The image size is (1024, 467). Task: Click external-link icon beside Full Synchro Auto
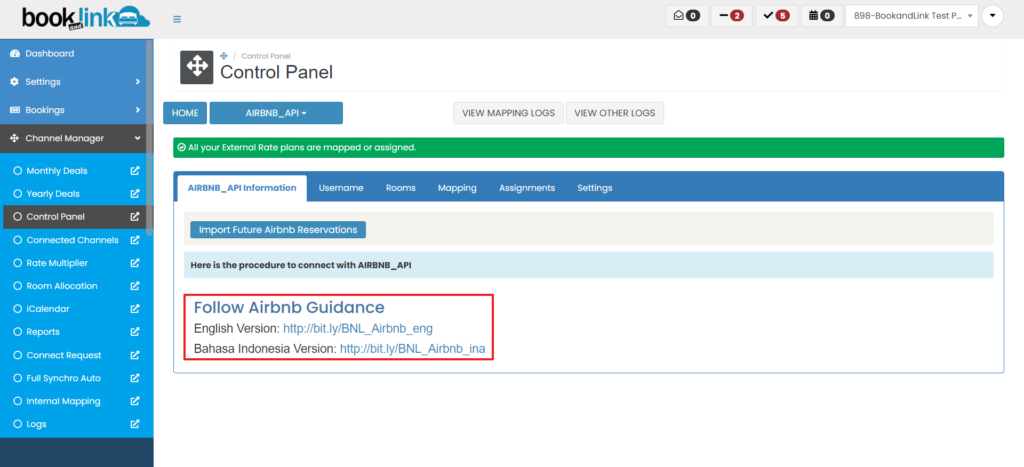click(135, 378)
